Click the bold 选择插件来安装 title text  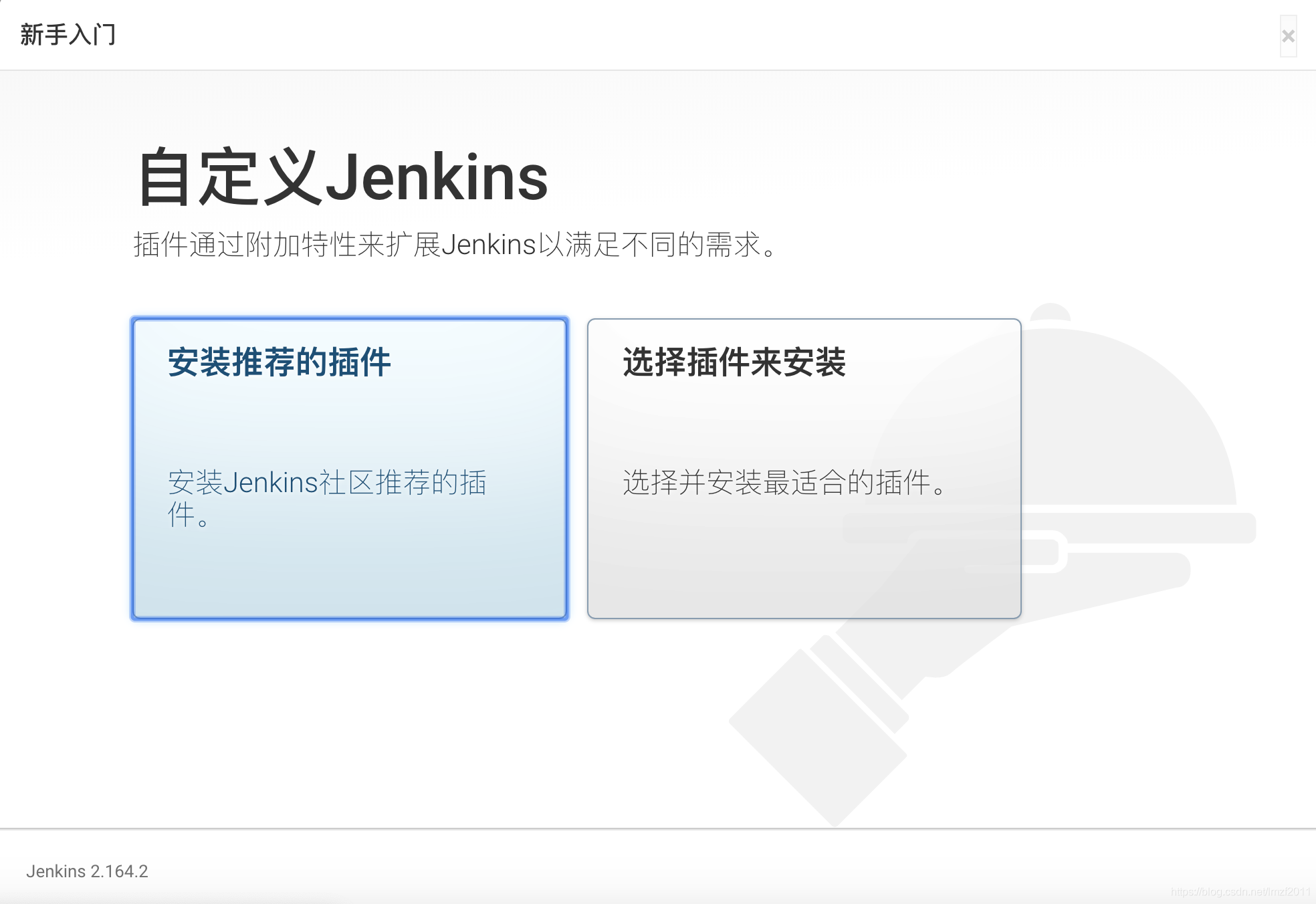pyautogui.click(x=734, y=362)
